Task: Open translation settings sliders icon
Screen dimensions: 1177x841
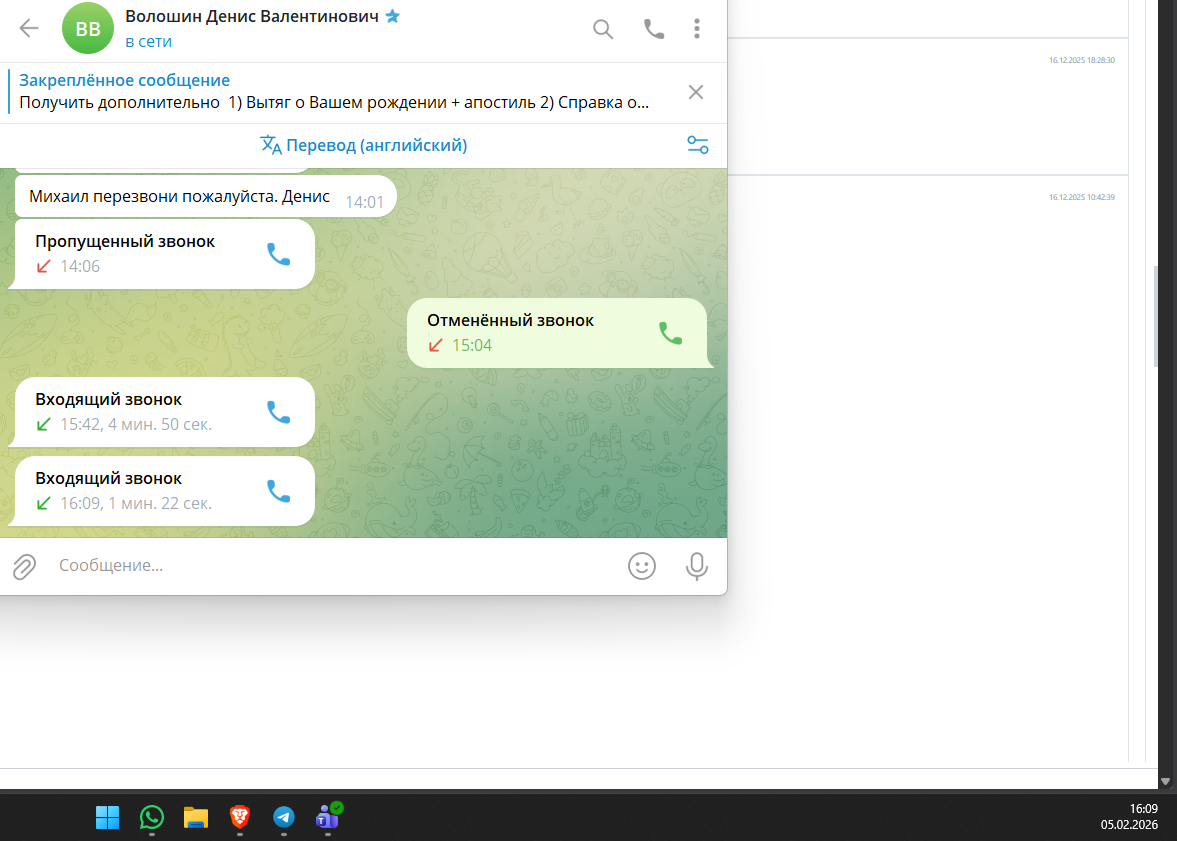Action: point(697,145)
